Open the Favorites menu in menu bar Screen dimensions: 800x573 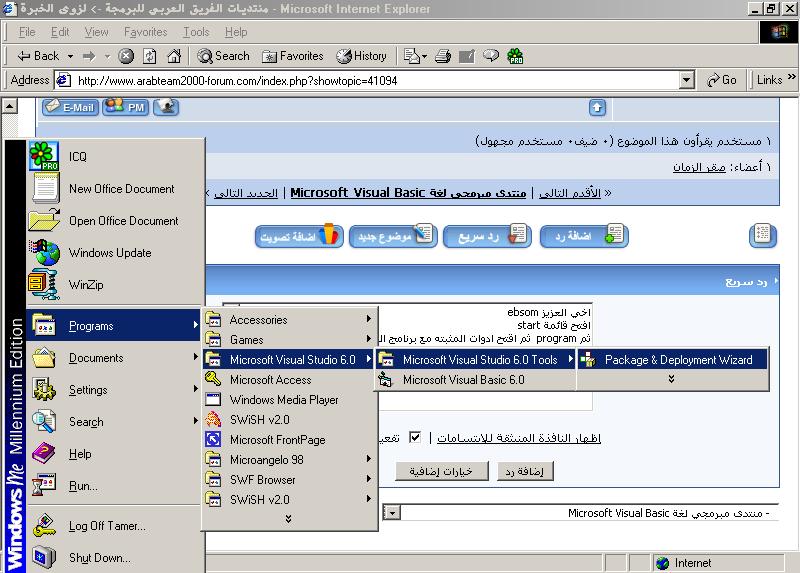point(145,32)
